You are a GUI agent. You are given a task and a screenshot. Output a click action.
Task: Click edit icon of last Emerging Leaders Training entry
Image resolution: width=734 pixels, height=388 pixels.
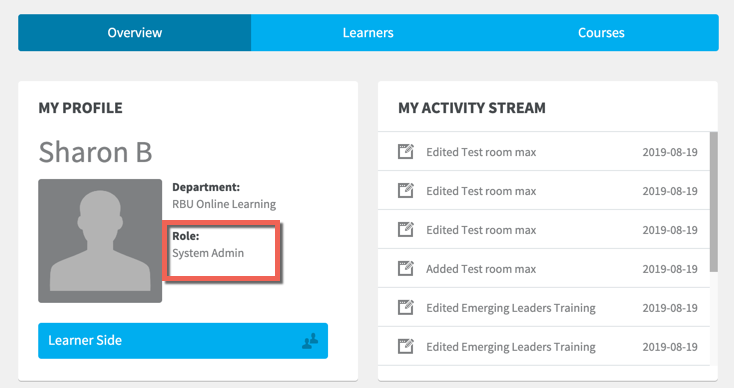tap(406, 346)
